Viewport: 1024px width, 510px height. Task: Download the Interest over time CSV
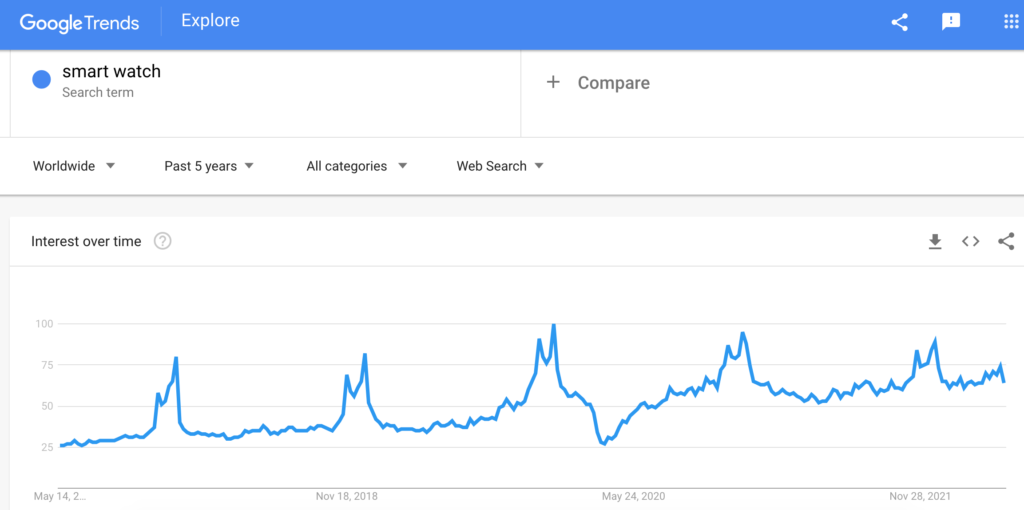pos(935,242)
